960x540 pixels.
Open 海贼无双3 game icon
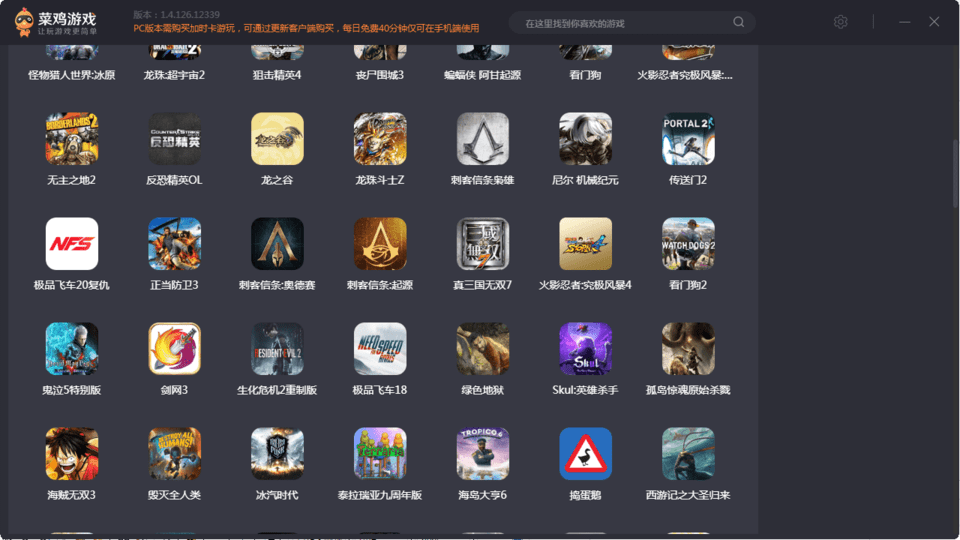tap(72, 454)
